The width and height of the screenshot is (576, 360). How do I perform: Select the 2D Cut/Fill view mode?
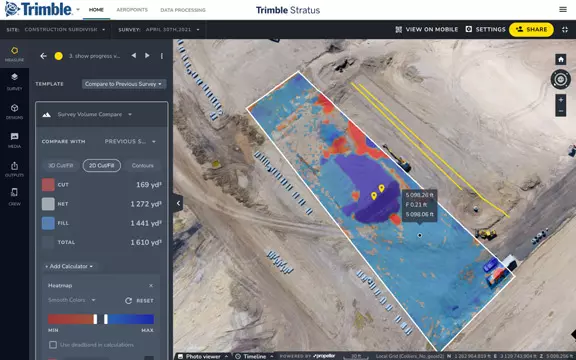click(102, 166)
